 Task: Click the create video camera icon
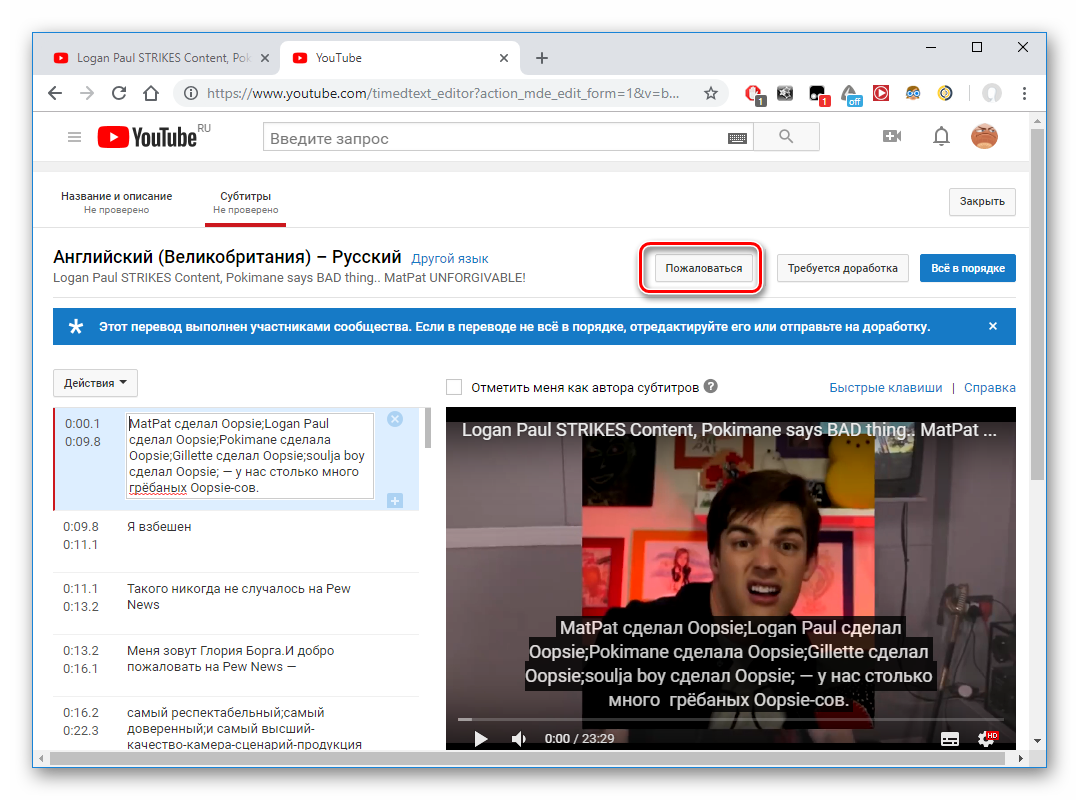[x=892, y=137]
